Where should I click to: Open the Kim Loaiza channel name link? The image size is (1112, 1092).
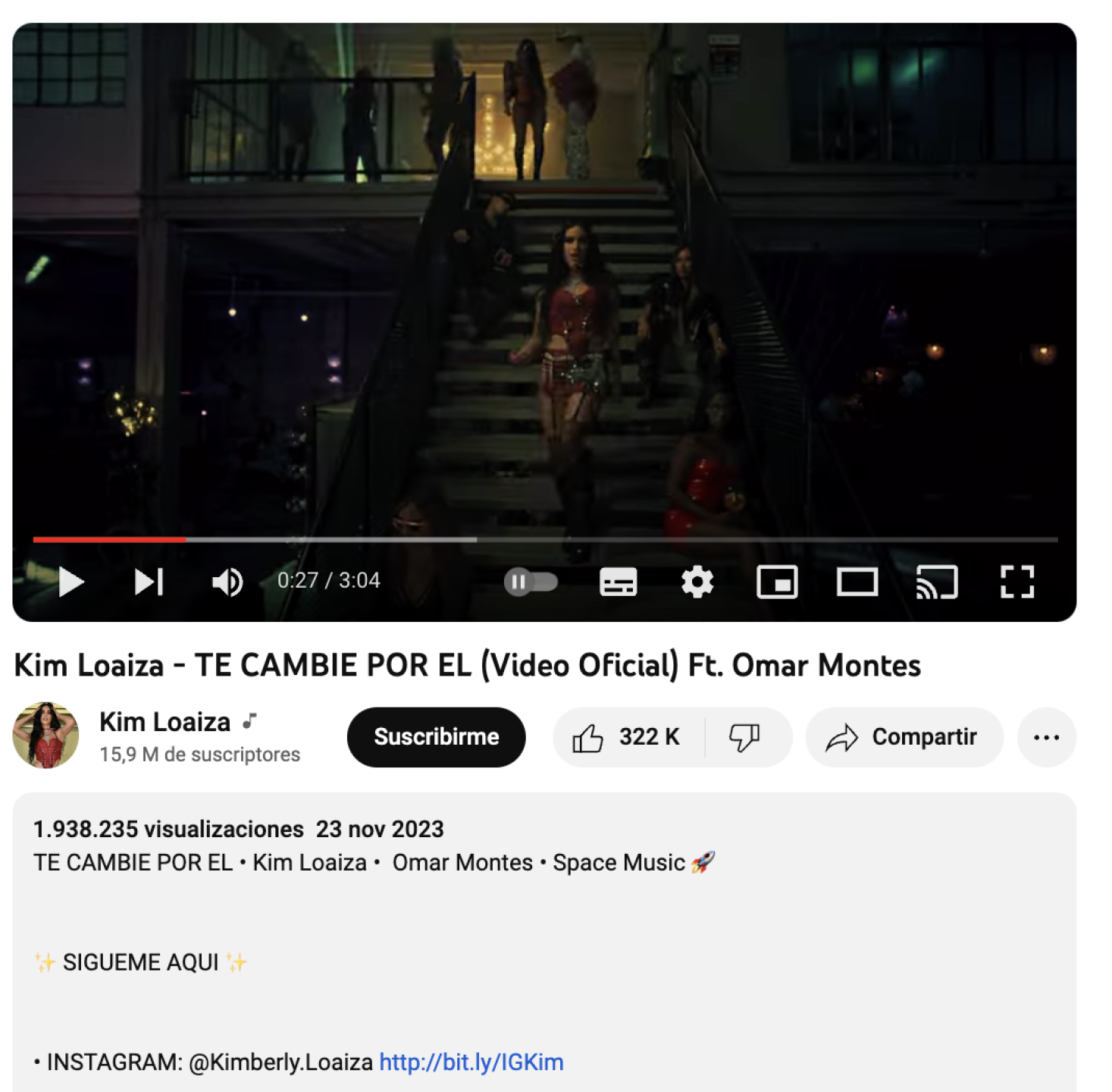pos(165,722)
